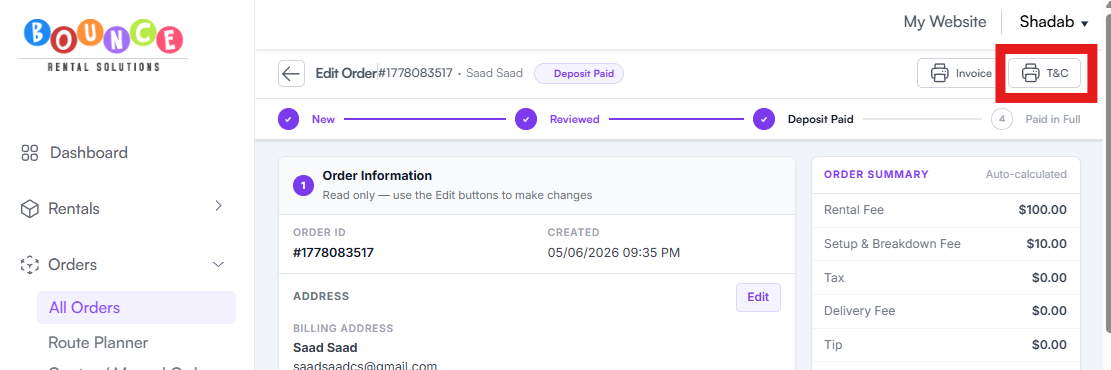1111x370 pixels.
Task: Click the Orders icon in the sidebar
Action: pyautogui.click(x=29, y=265)
